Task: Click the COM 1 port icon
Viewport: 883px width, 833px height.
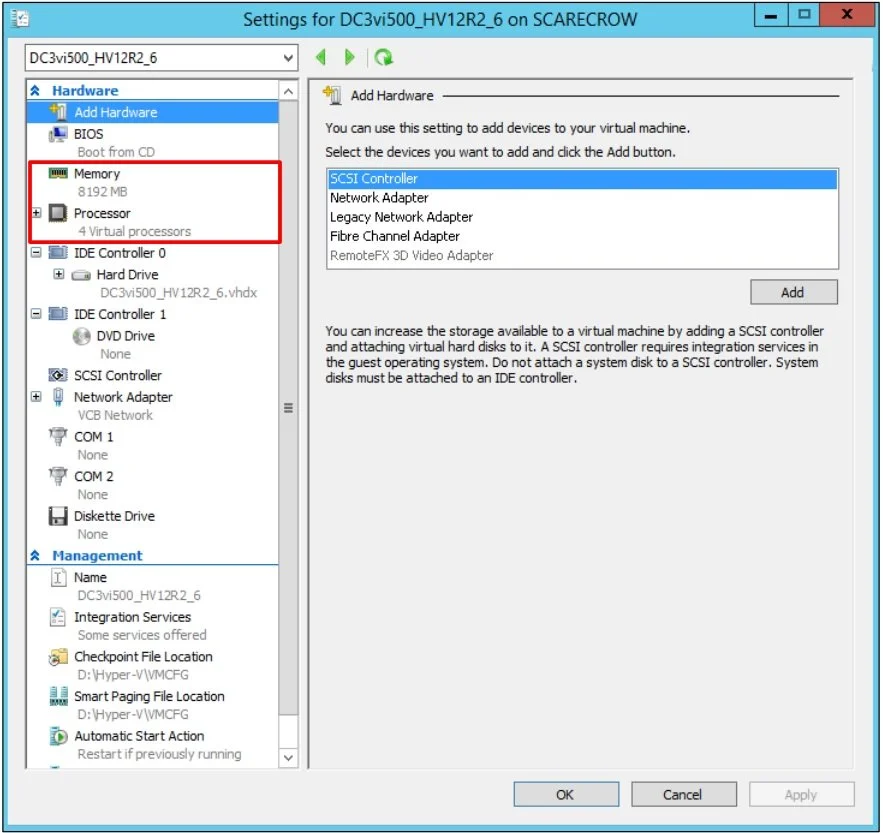Action: [58, 436]
